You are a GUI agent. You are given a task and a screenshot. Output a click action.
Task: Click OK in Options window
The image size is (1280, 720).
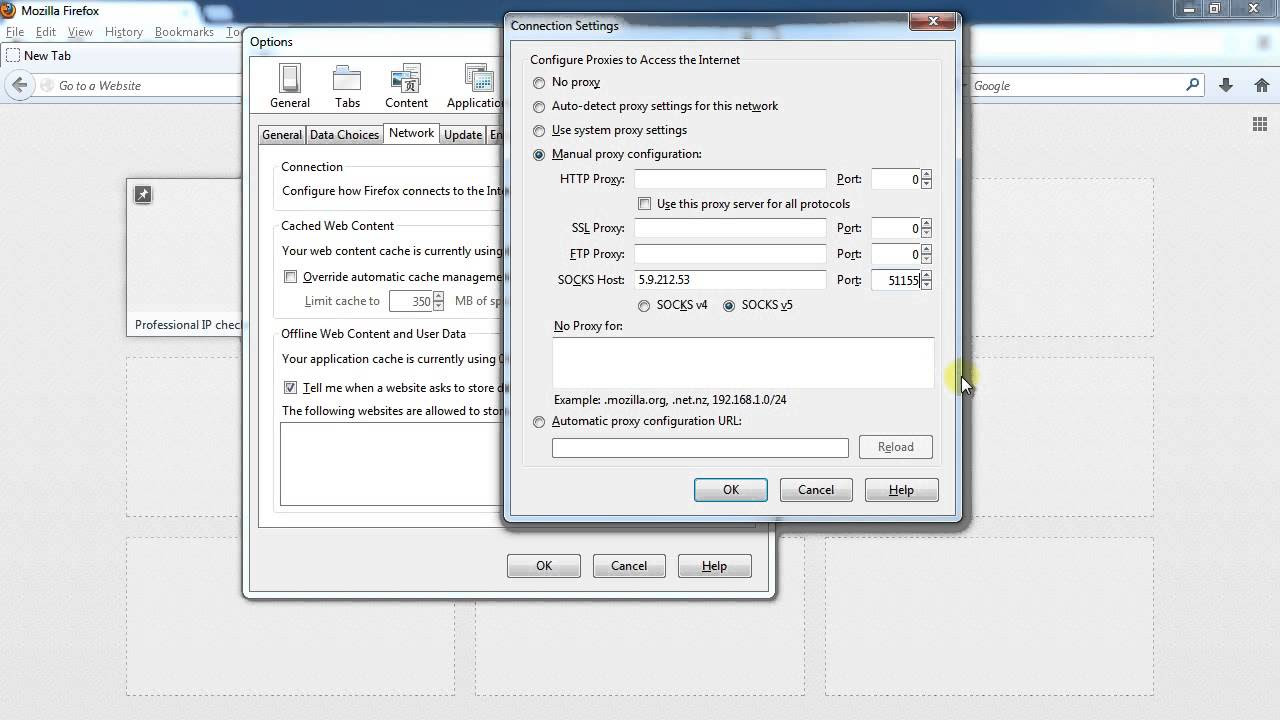(544, 566)
